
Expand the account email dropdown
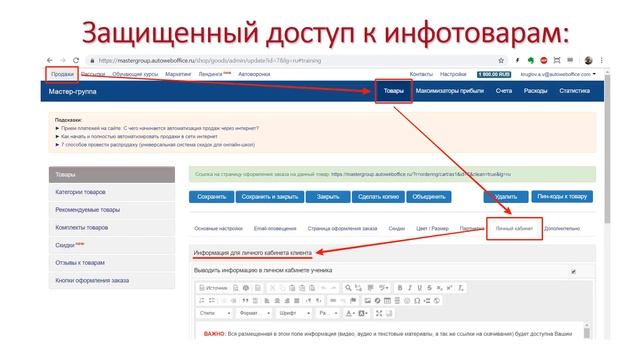point(558,74)
